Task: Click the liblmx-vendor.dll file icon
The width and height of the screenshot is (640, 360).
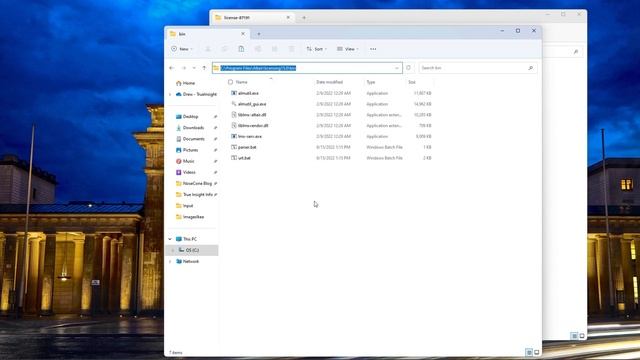Action: [x=234, y=125]
